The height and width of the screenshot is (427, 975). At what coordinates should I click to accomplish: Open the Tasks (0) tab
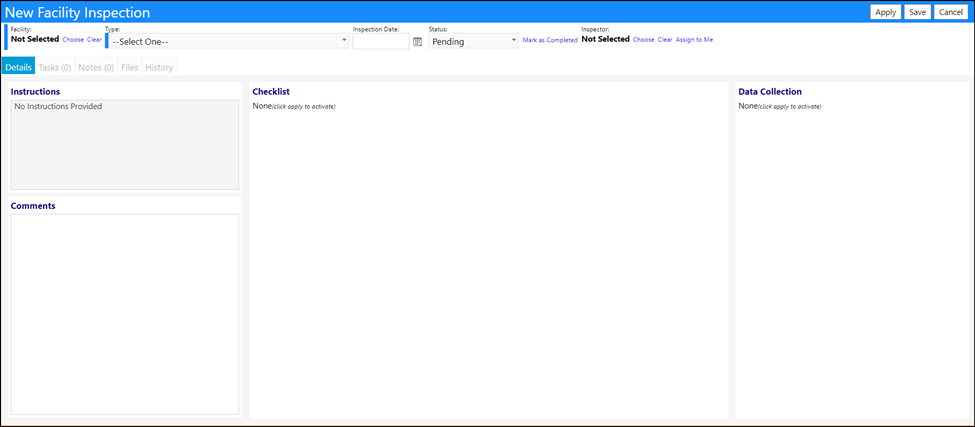[55, 67]
